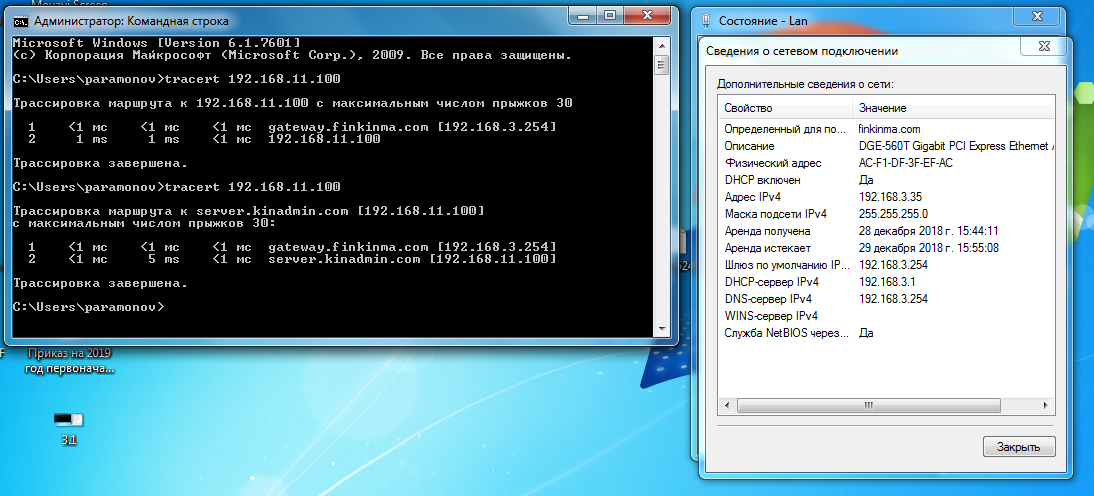
Task: Click the finkinma.com value
Action: coord(890,129)
